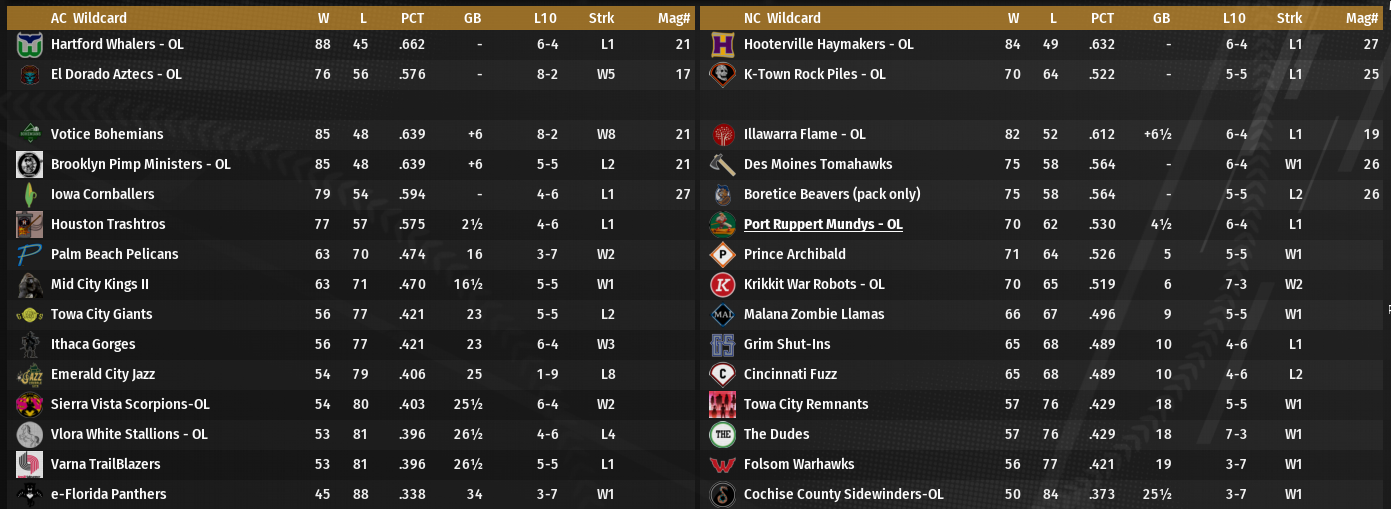Click the Cincinnati Fuzz logo icon
The image size is (1391, 509).
point(722,375)
